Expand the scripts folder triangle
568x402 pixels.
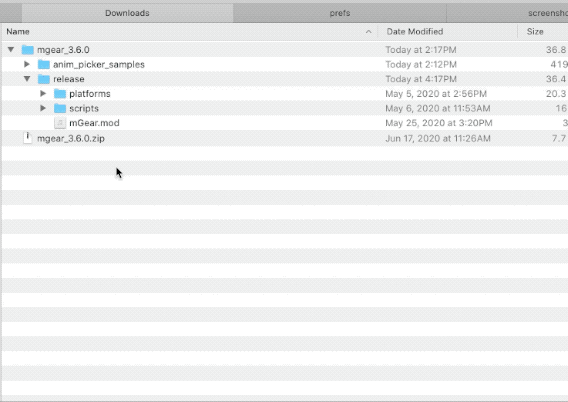[43, 108]
